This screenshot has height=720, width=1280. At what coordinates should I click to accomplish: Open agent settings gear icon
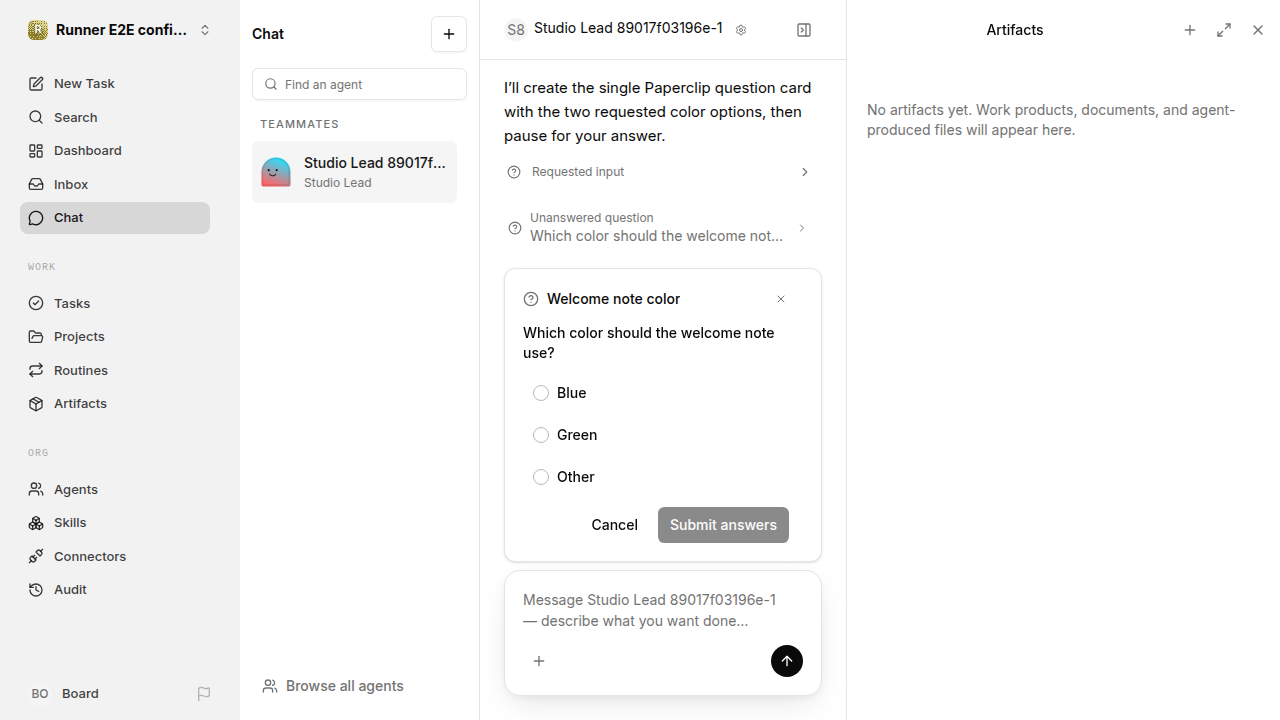coord(741,30)
